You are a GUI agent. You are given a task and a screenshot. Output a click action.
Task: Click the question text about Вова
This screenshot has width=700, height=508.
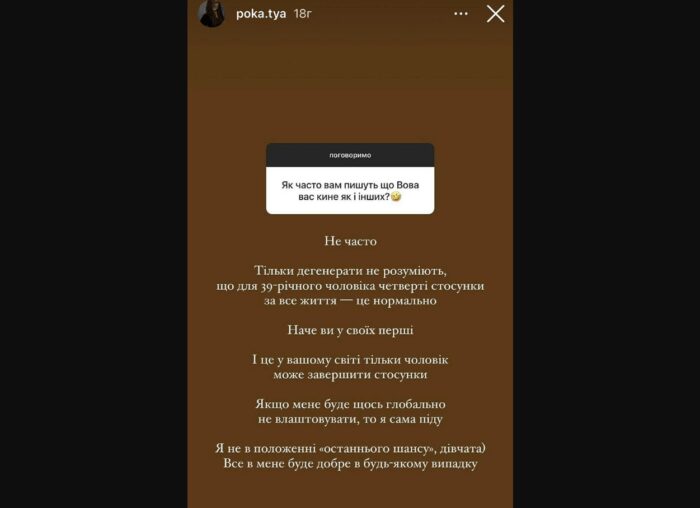pyautogui.click(x=350, y=191)
